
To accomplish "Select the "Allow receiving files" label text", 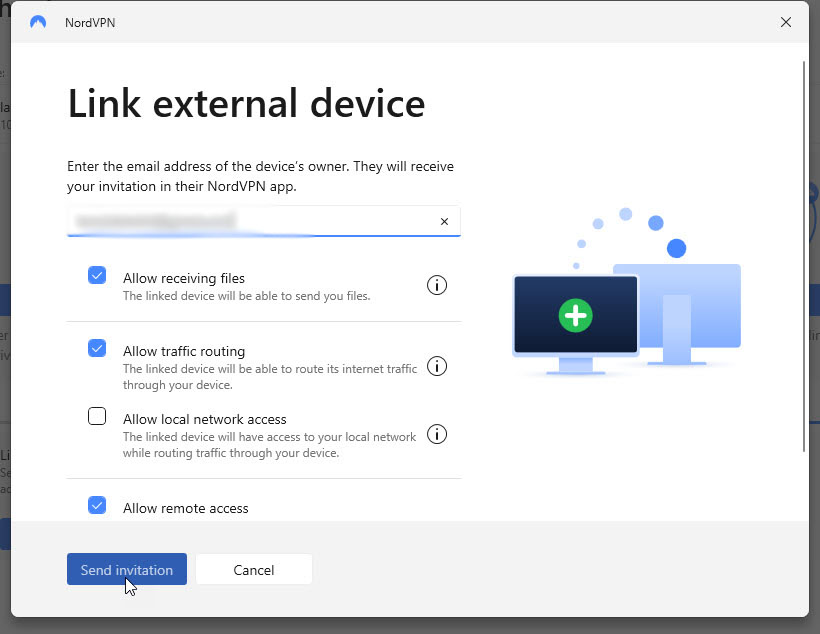I will click(x=184, y=278).
